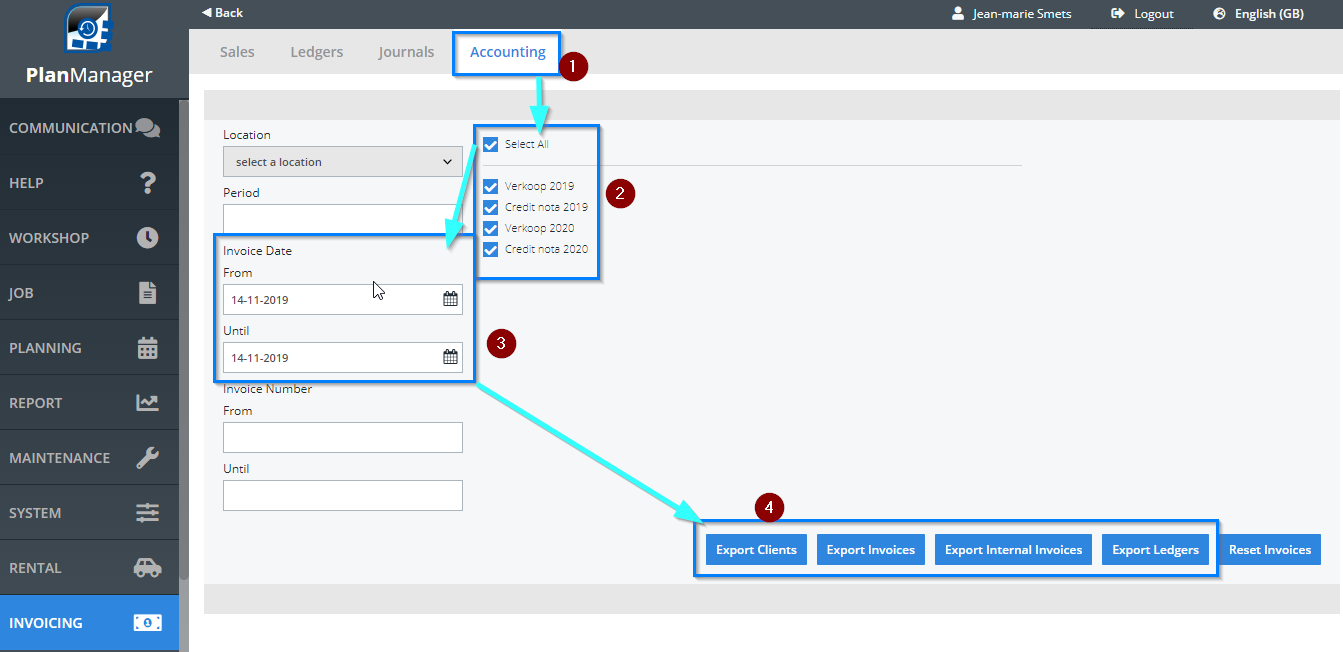Switch to the Journals tab

click(406, 52)
